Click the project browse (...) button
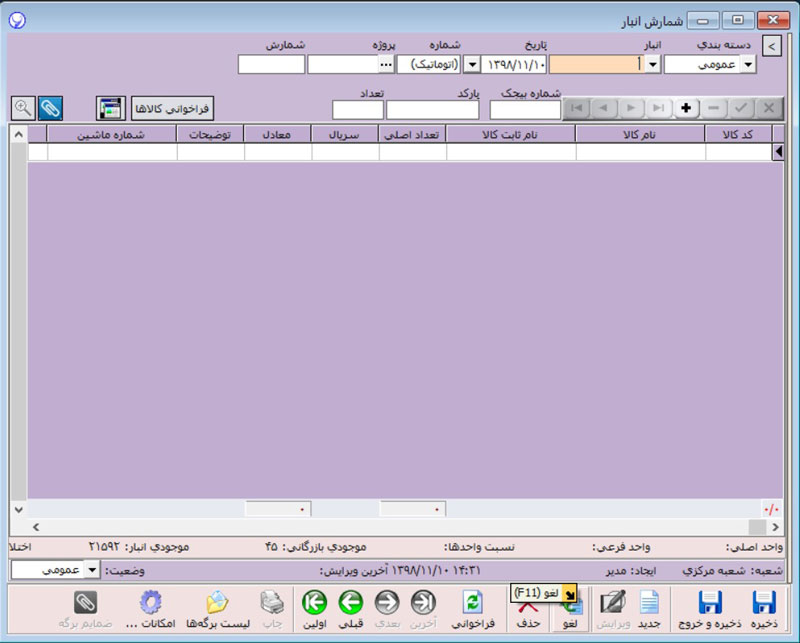 [385, 65]
